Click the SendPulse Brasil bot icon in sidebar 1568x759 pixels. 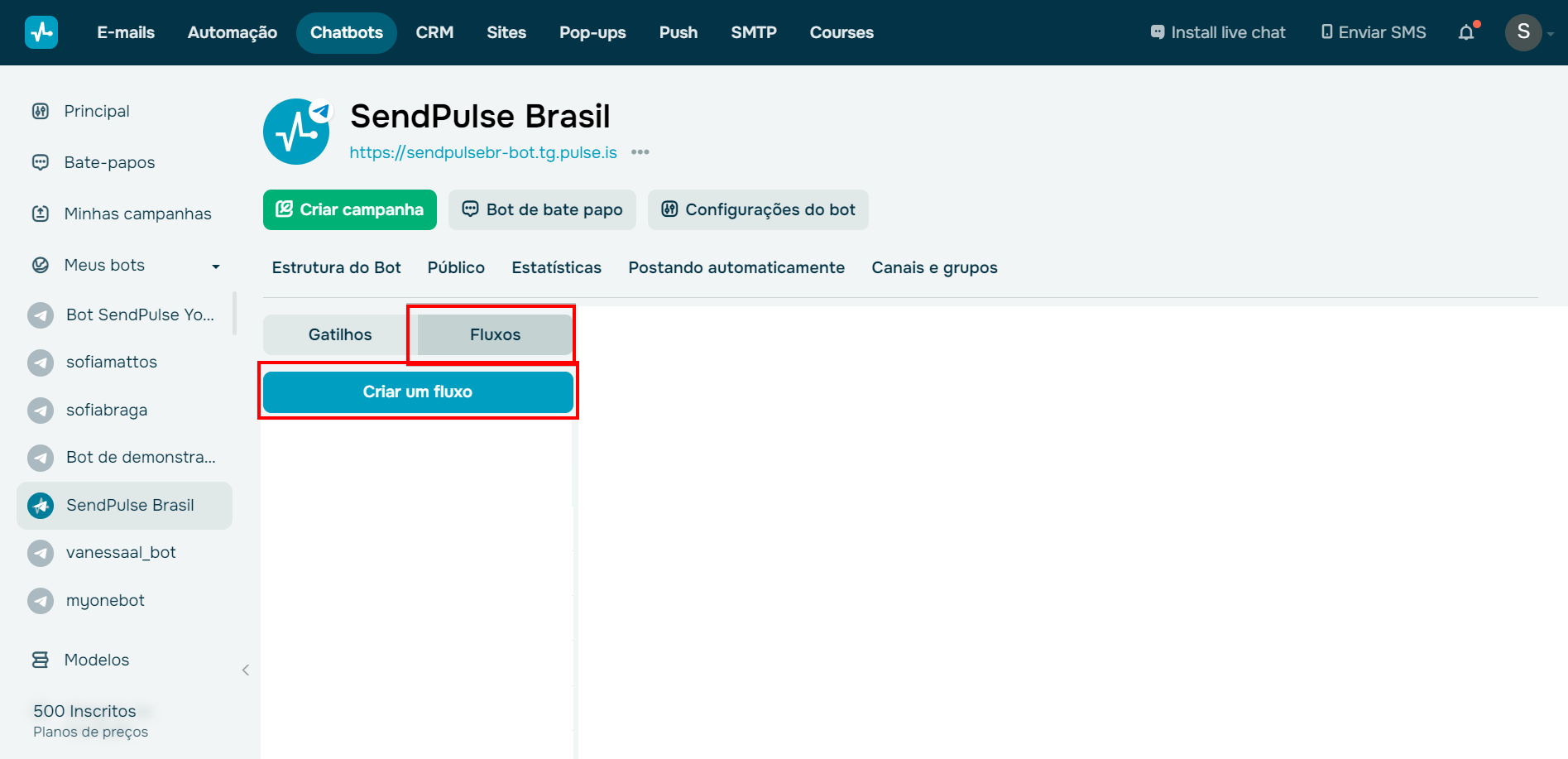[41, 506]
